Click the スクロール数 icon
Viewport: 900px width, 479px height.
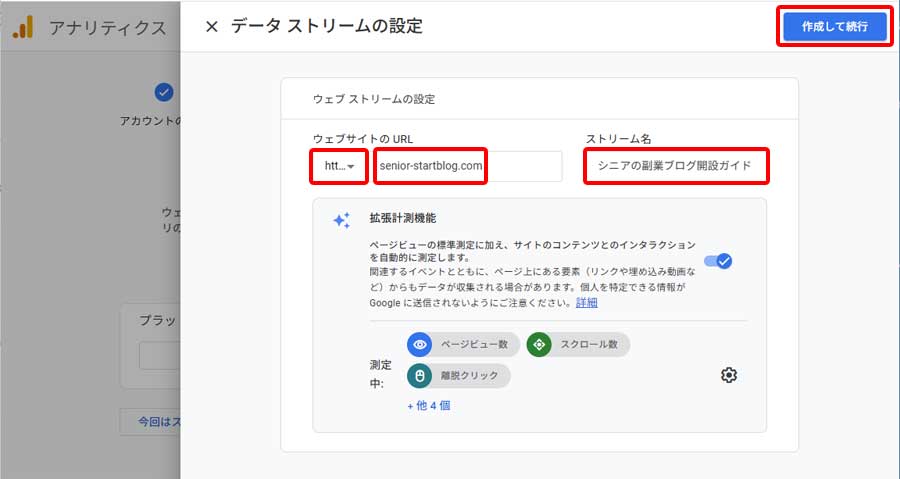(x=539, y=344)
